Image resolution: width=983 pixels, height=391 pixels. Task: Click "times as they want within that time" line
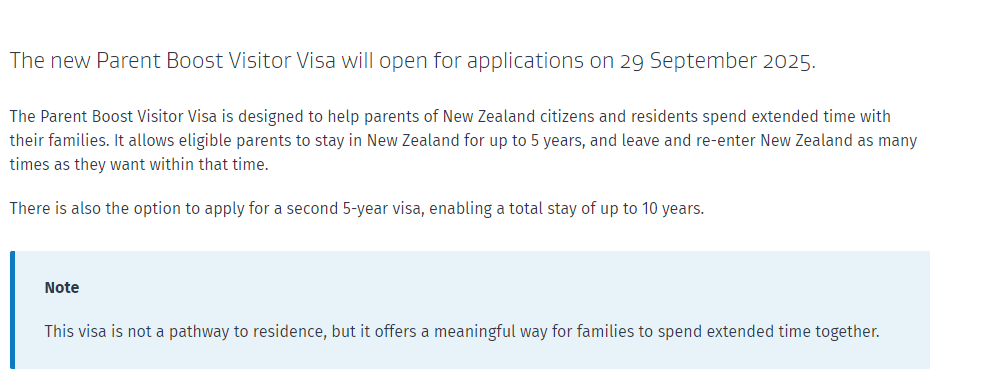tap(139, 165)
